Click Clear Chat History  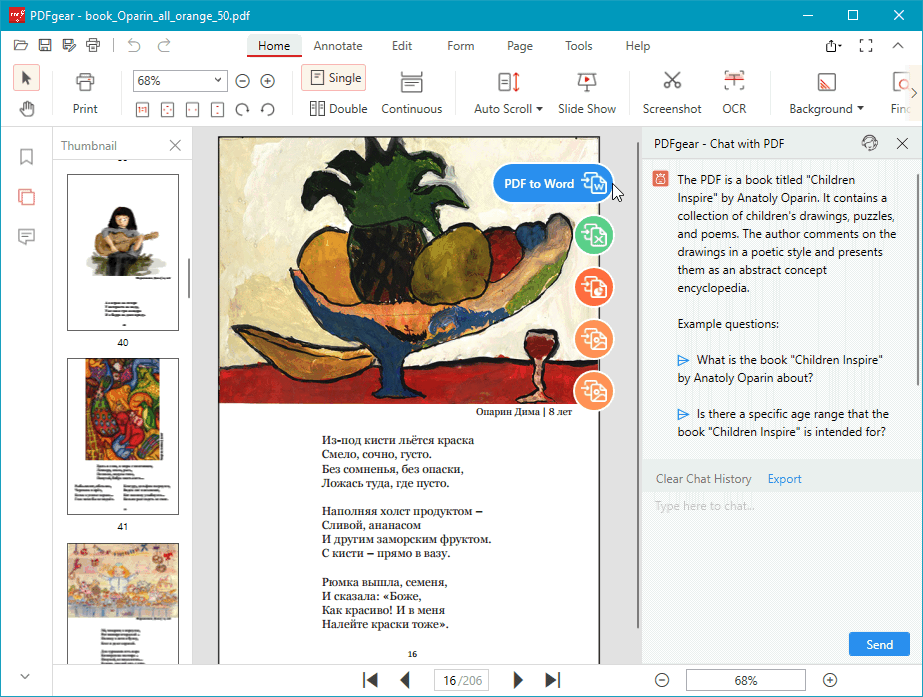coord(703,479)
